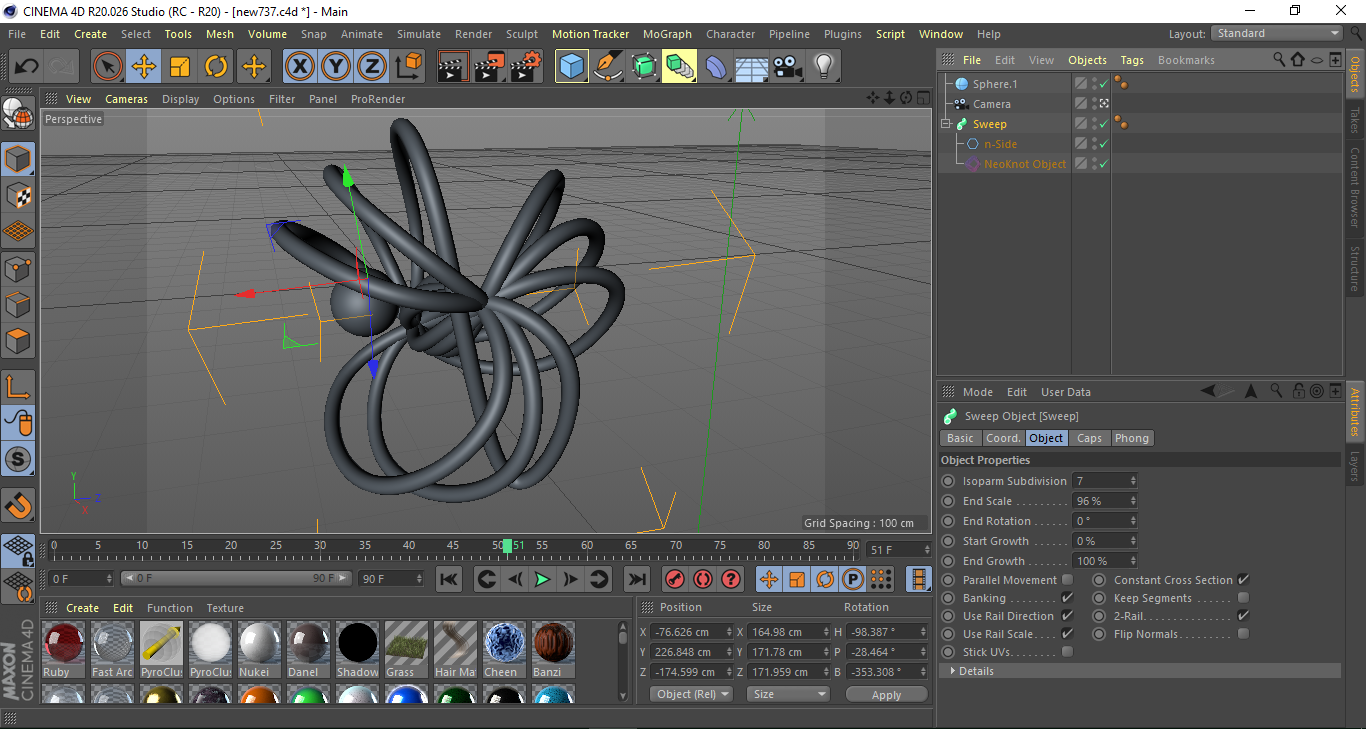Open material manager Create menu
This screenshot has height=729, width=1366.
coord(83,608)
